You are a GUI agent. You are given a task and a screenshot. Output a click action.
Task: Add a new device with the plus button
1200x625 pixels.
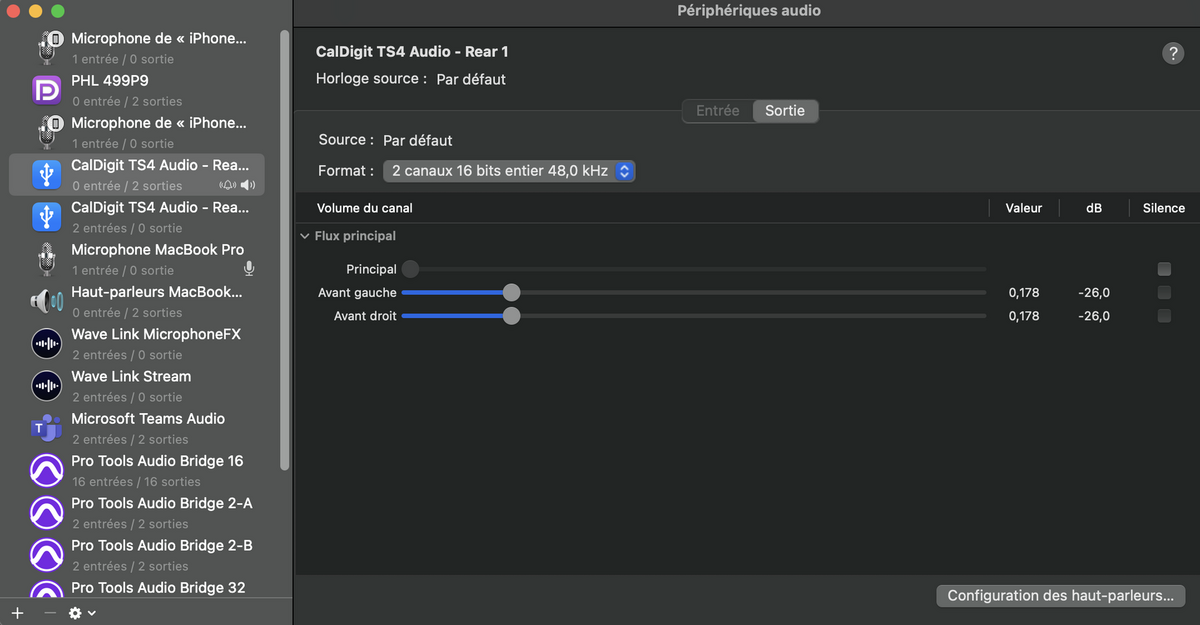pyautogui.click(x=17, y=613)
